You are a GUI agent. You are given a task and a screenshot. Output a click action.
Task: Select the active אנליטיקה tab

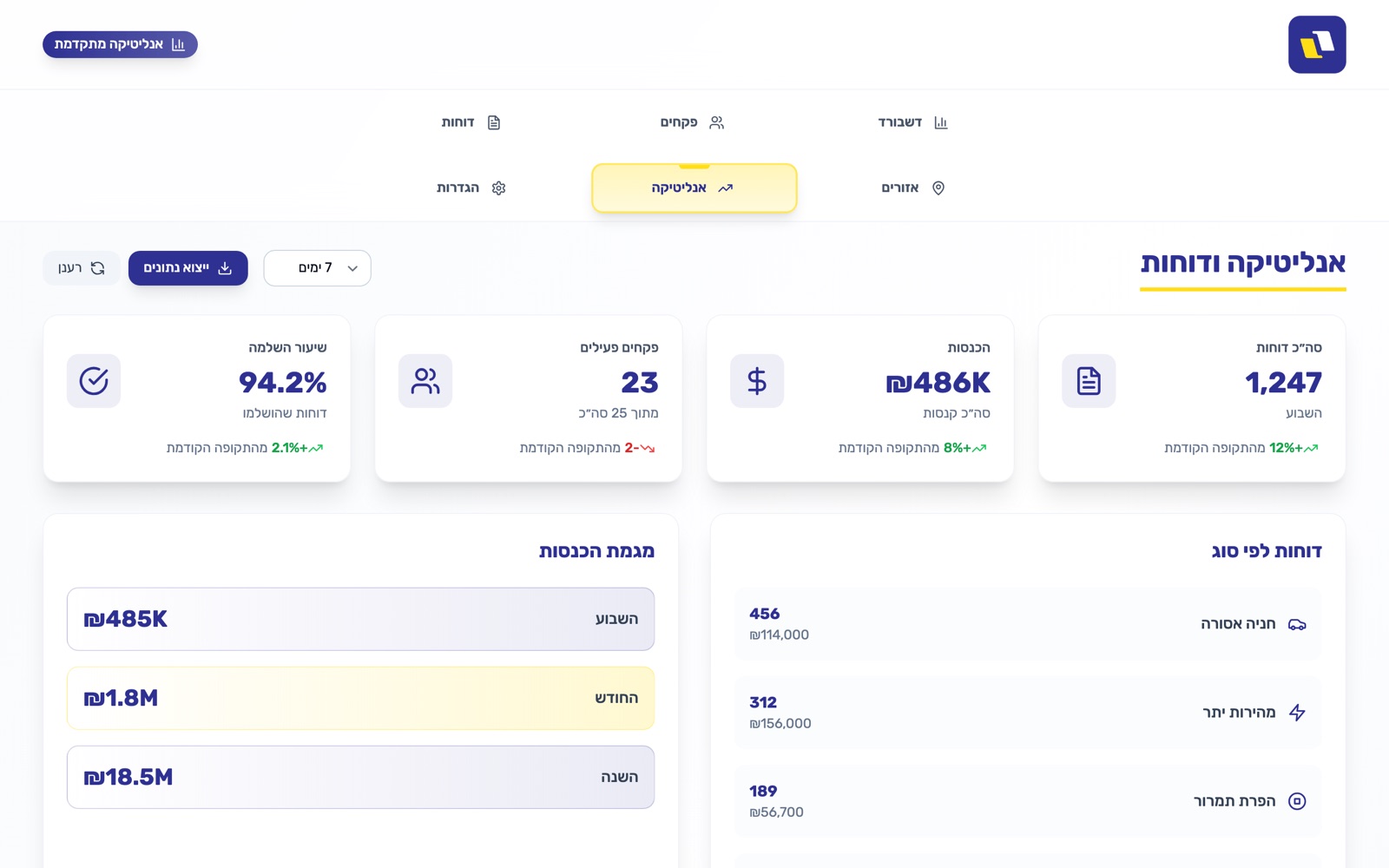(x=694, y=188)
